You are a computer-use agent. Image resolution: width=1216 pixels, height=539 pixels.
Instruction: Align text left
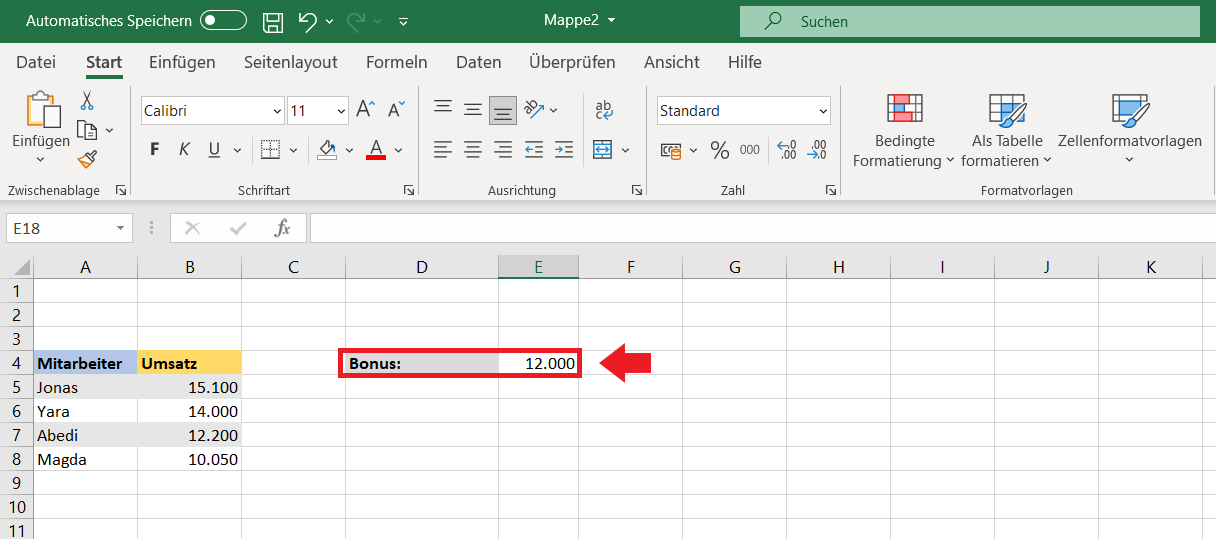tap(443, 150)
